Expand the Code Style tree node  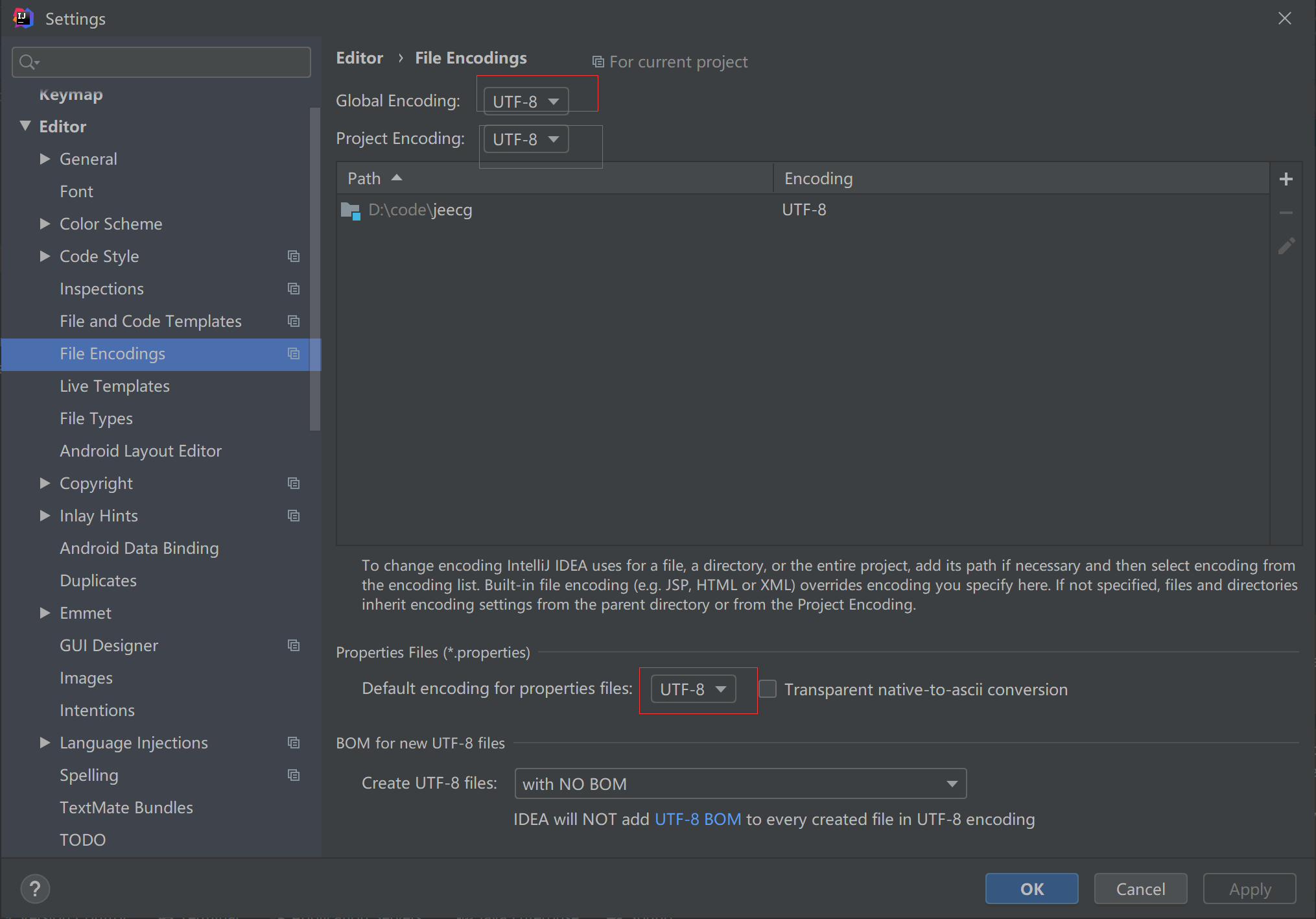pyautogui.click(x=45, y=256)
